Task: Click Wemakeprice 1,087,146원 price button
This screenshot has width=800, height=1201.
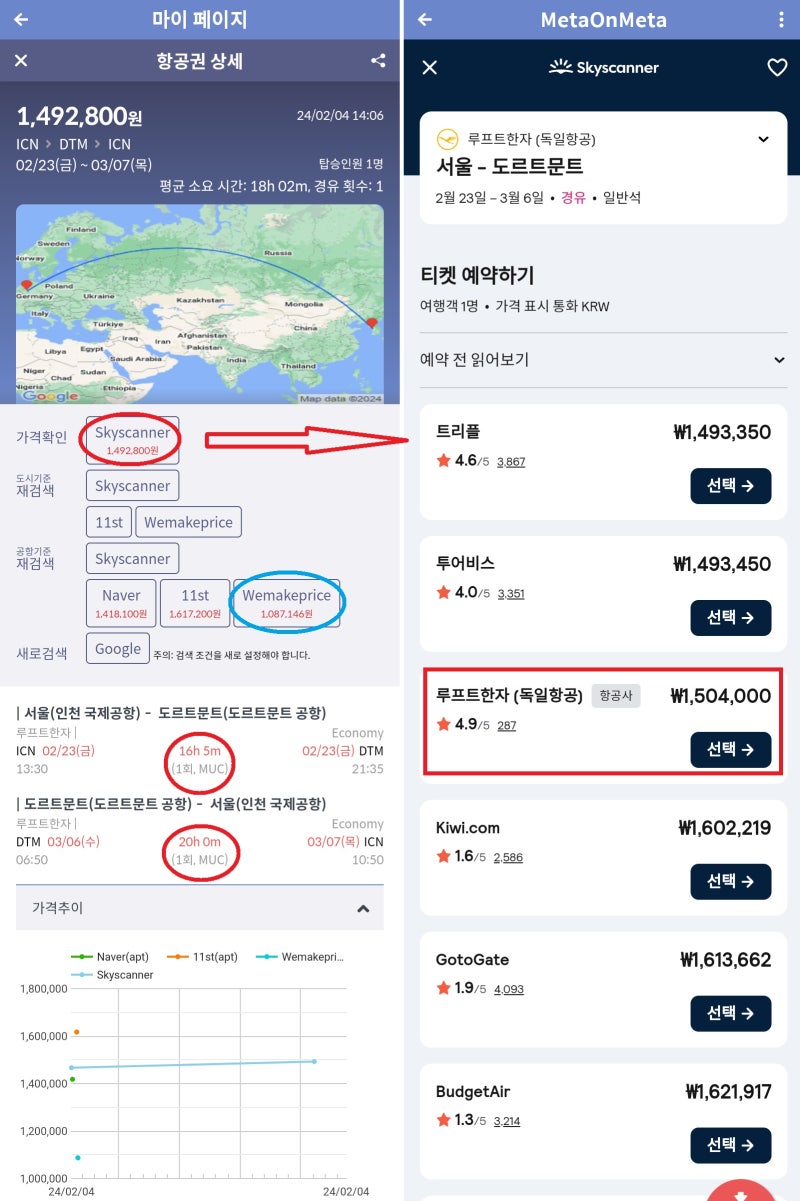Action: click(287, 603)
